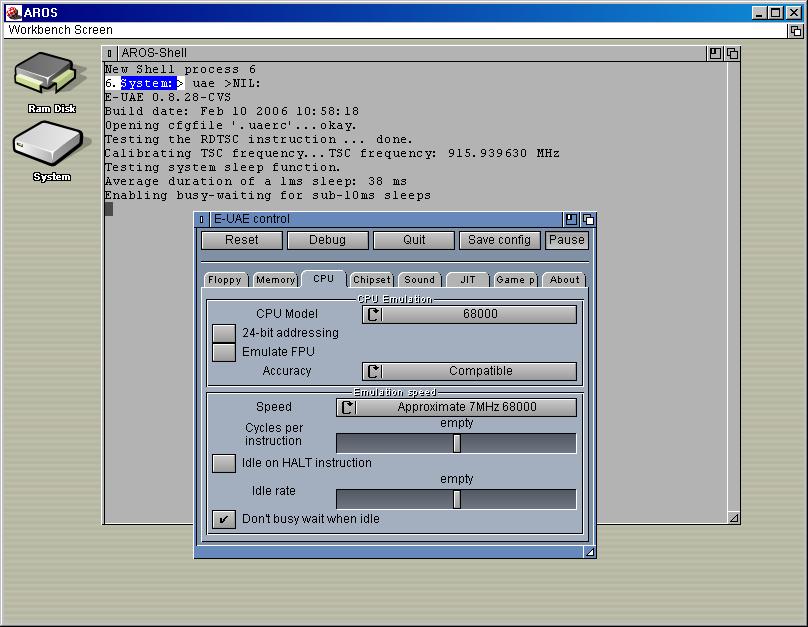Click the cycle arrow on Speed
Viewport: 808px width, 627px height.
point(347,408)
